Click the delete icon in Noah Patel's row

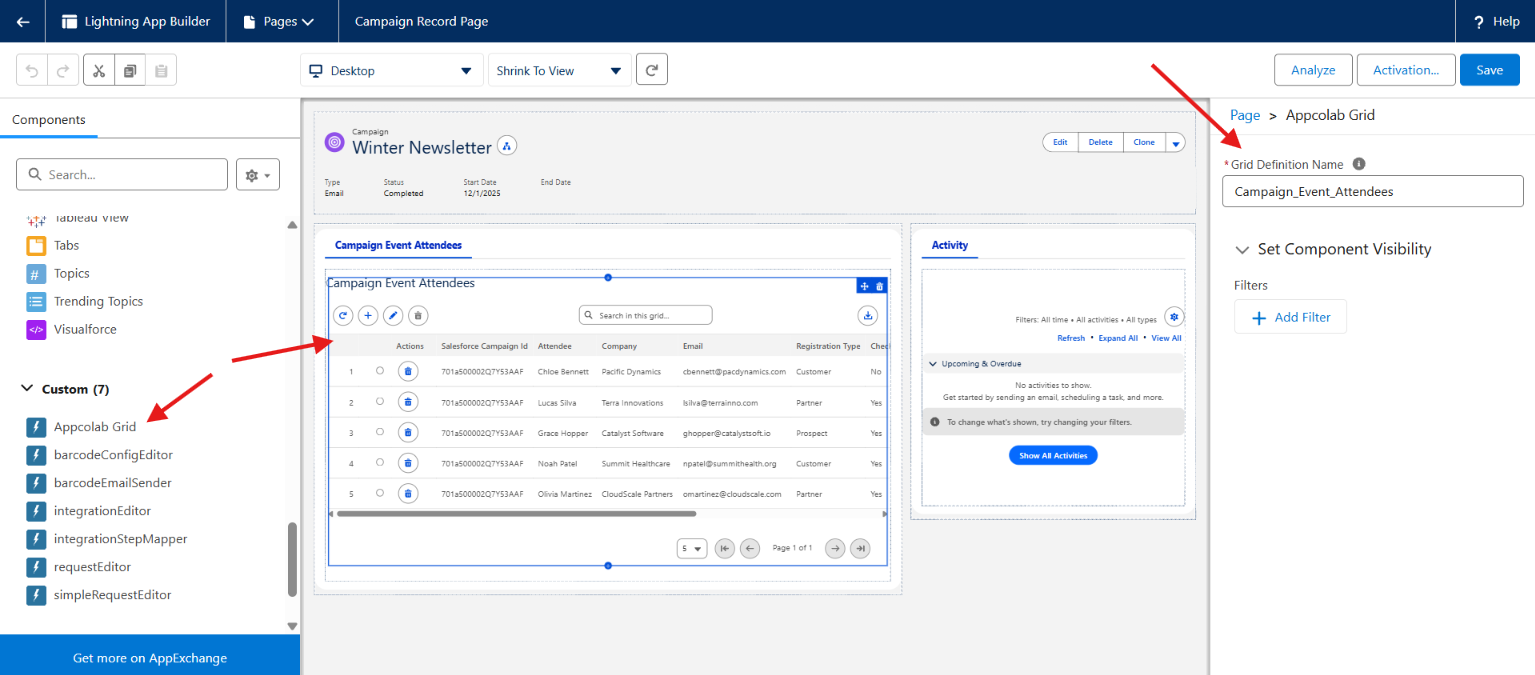click(x=408, y=463)
